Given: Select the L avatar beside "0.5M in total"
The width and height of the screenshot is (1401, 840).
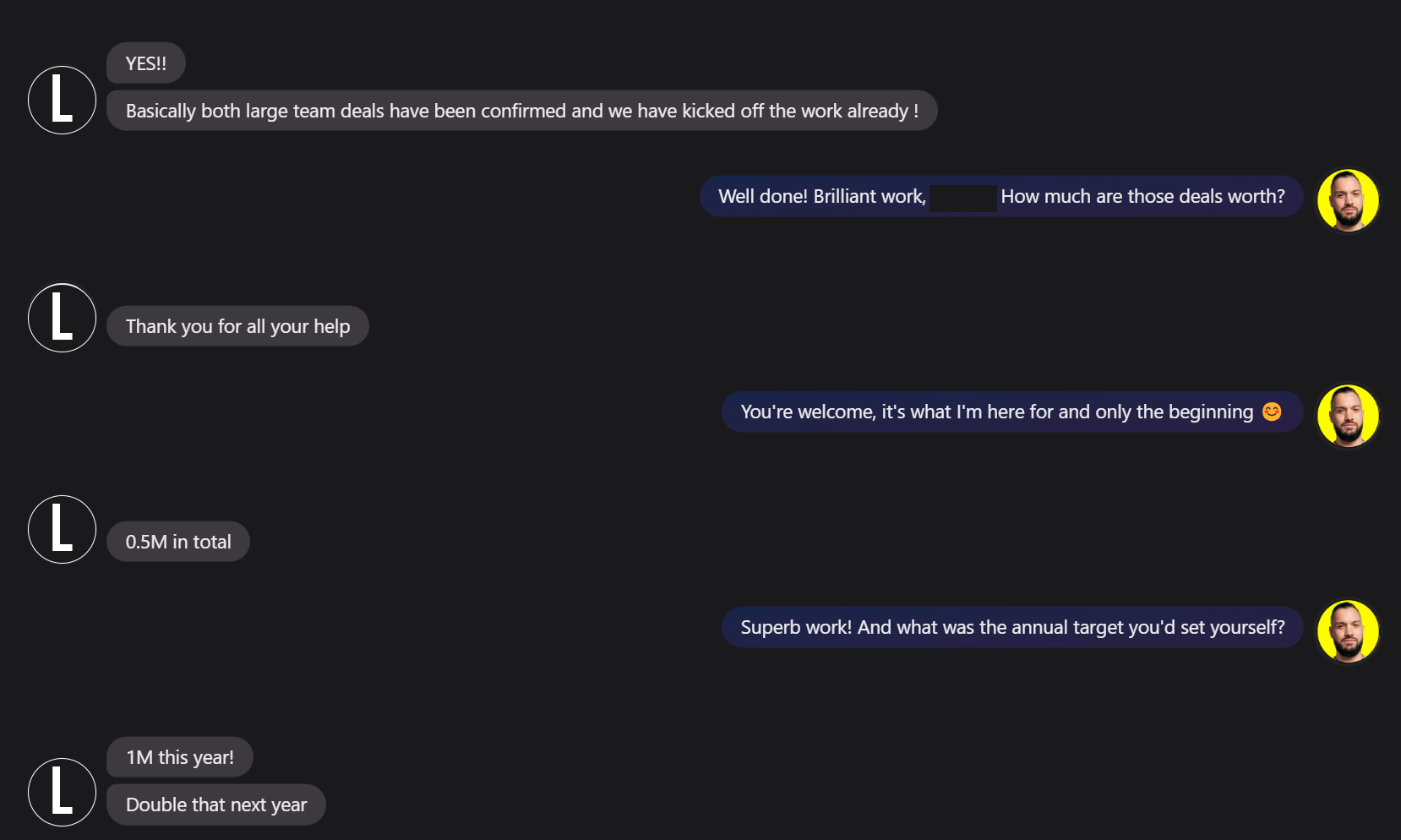Looking at the screenshot, I should [62, 529].
